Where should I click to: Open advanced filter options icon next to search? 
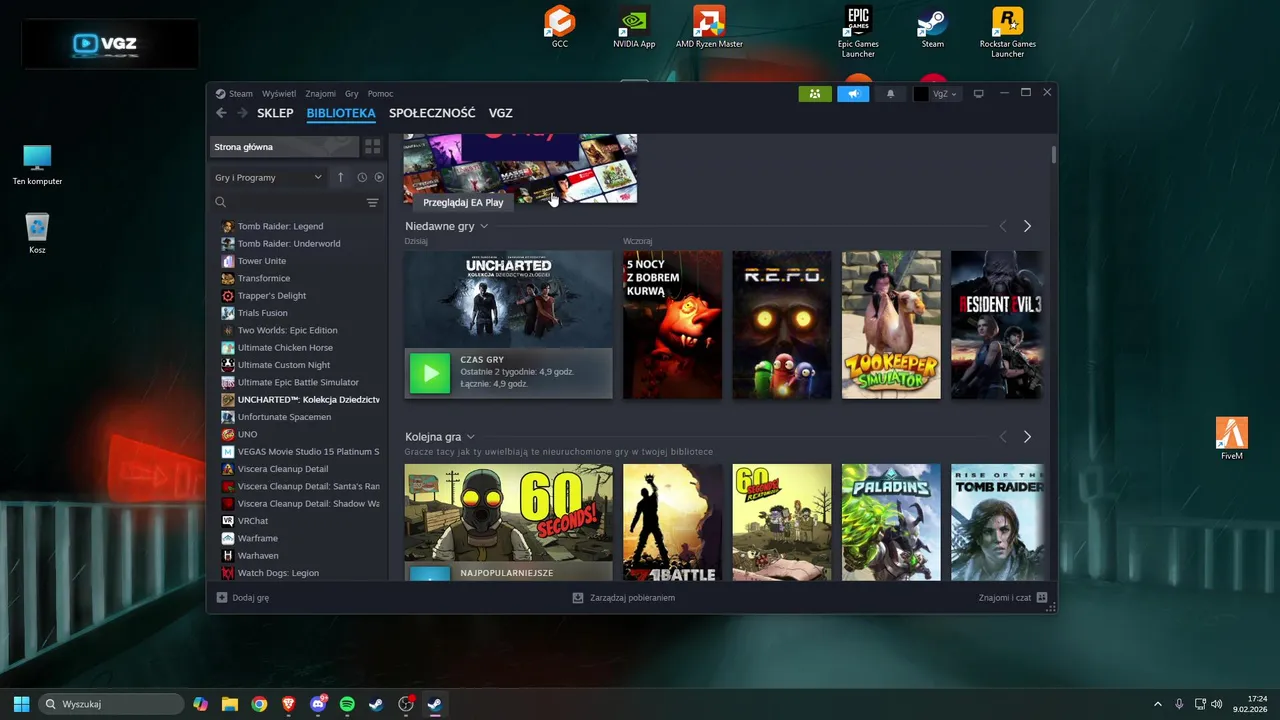click(x=373, y=202)
